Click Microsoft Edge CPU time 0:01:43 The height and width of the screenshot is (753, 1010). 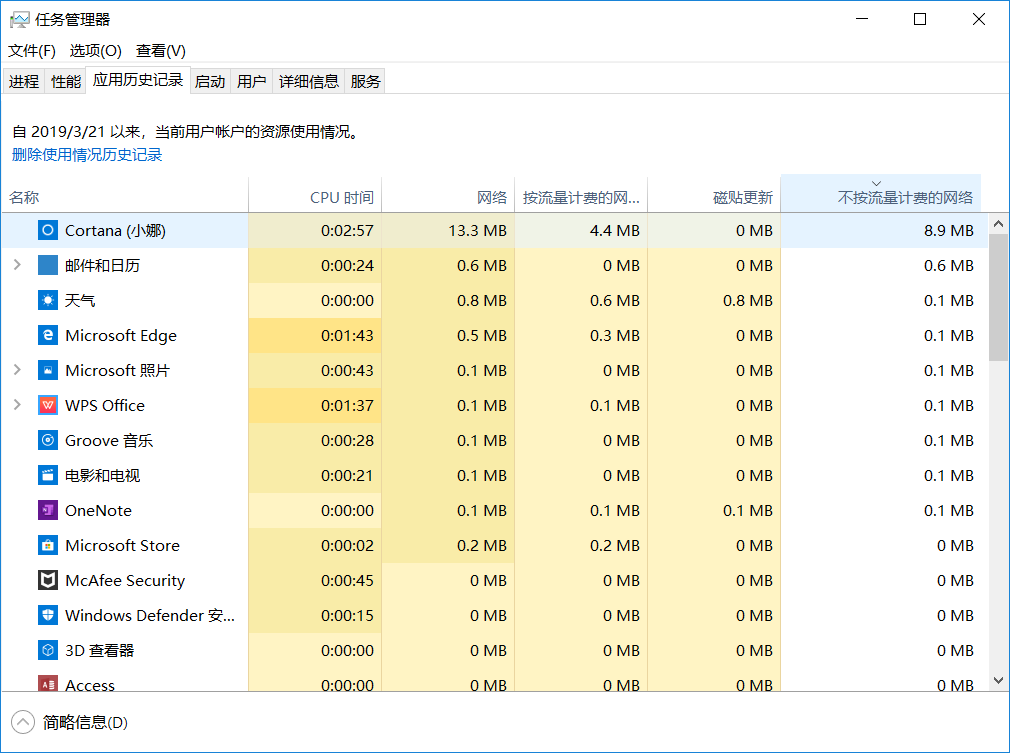(347, 336)
